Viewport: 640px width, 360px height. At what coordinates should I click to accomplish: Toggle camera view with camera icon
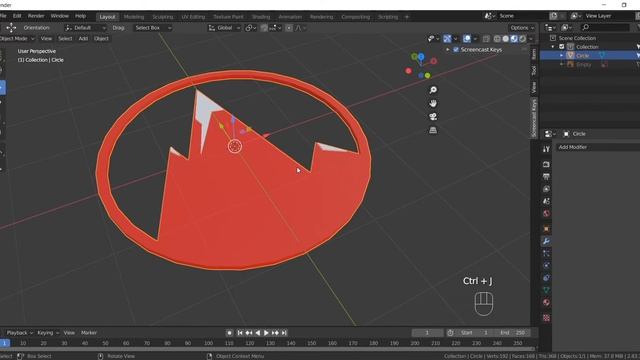click(433, 117)
